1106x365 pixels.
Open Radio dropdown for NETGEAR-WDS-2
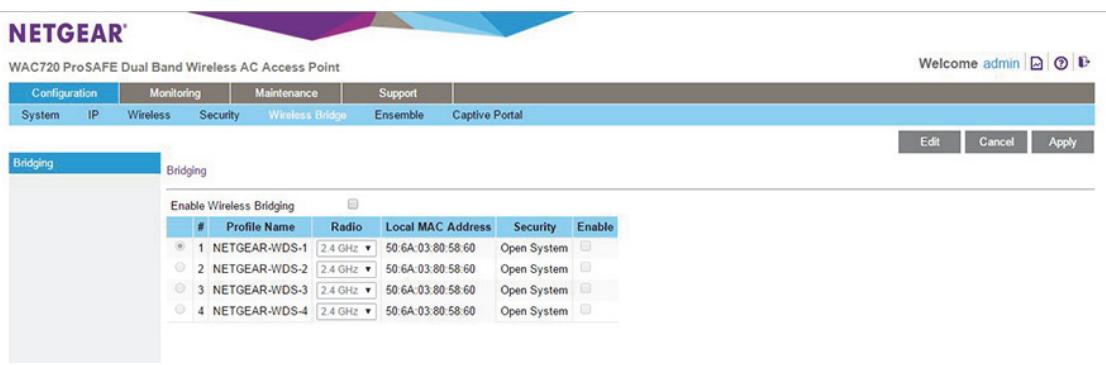click(346, 269)
